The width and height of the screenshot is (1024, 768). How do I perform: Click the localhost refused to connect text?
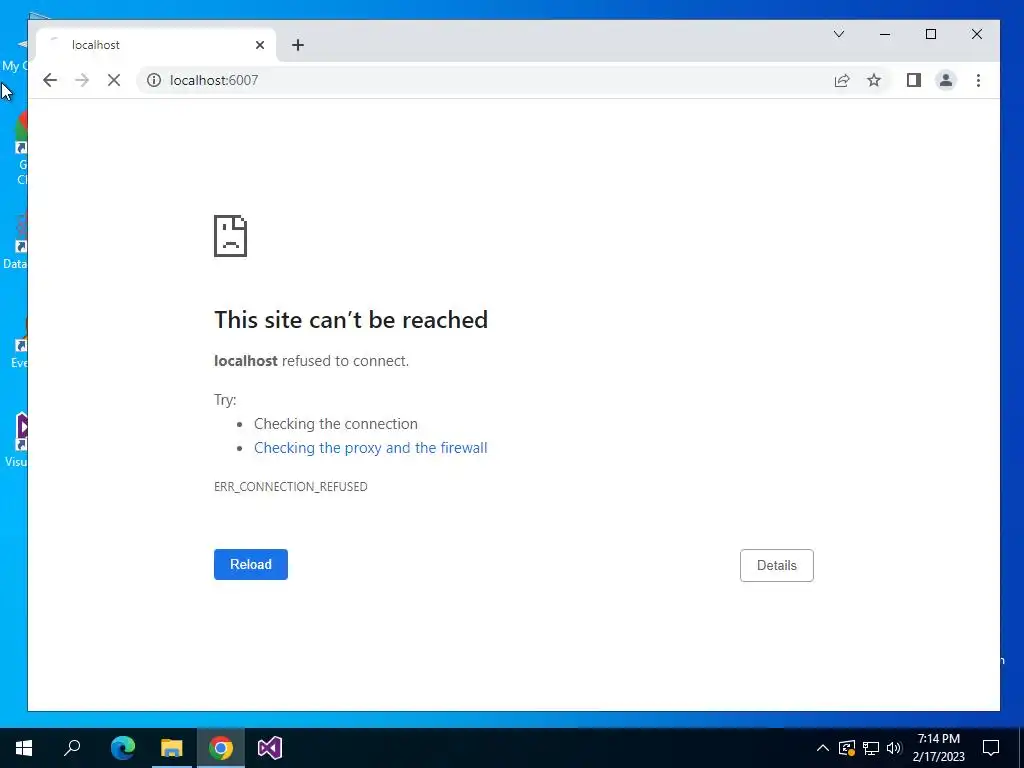(x=312, y=361)
